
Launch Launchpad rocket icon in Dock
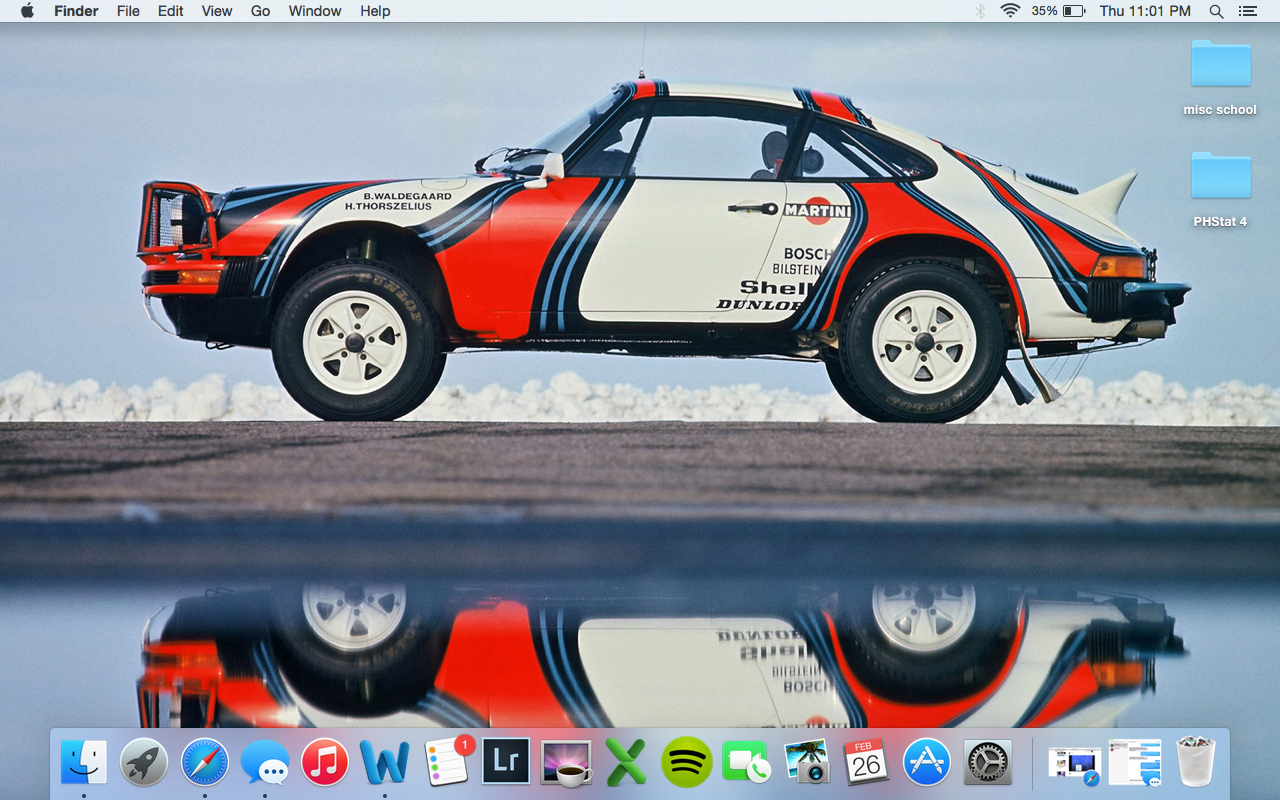[144, 762]
